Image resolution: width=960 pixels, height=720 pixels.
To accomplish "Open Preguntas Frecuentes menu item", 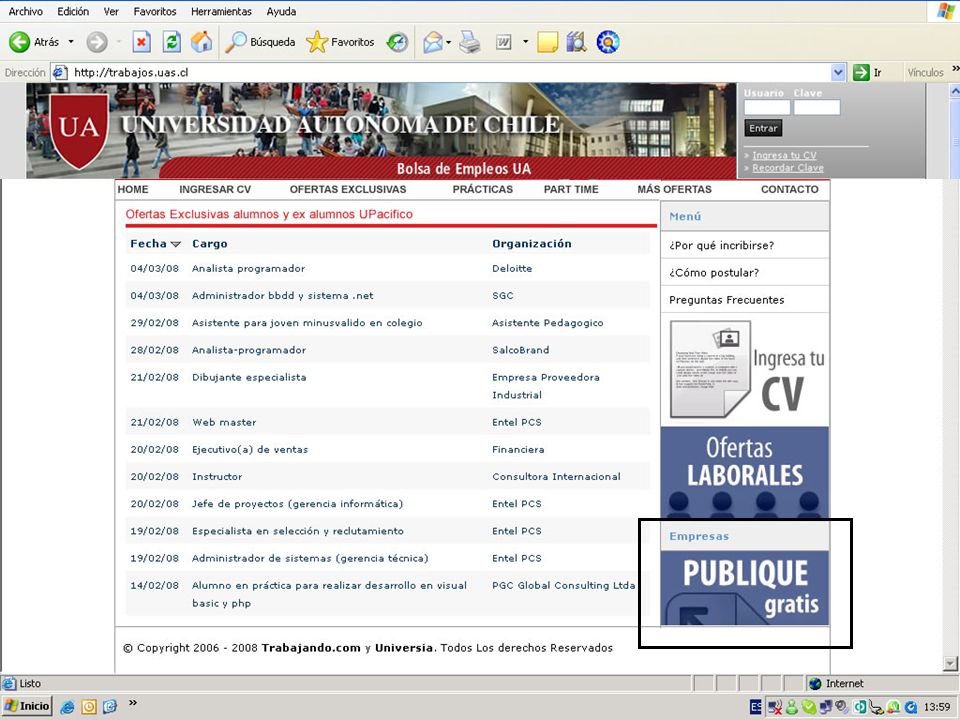I will point(726,300).
